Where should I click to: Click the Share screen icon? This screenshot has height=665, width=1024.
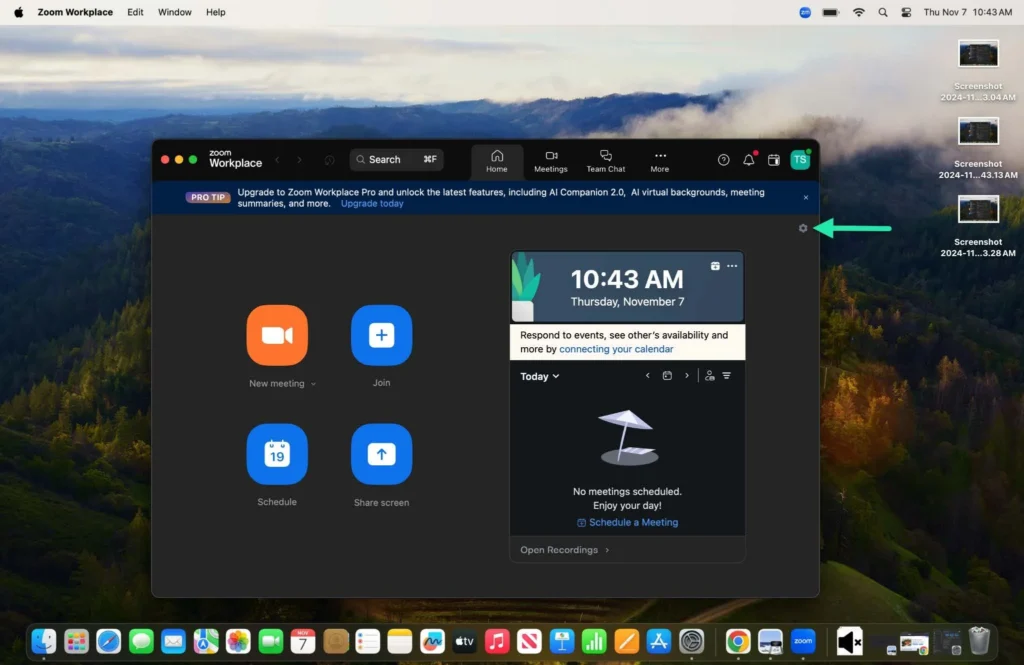point(381,453)
